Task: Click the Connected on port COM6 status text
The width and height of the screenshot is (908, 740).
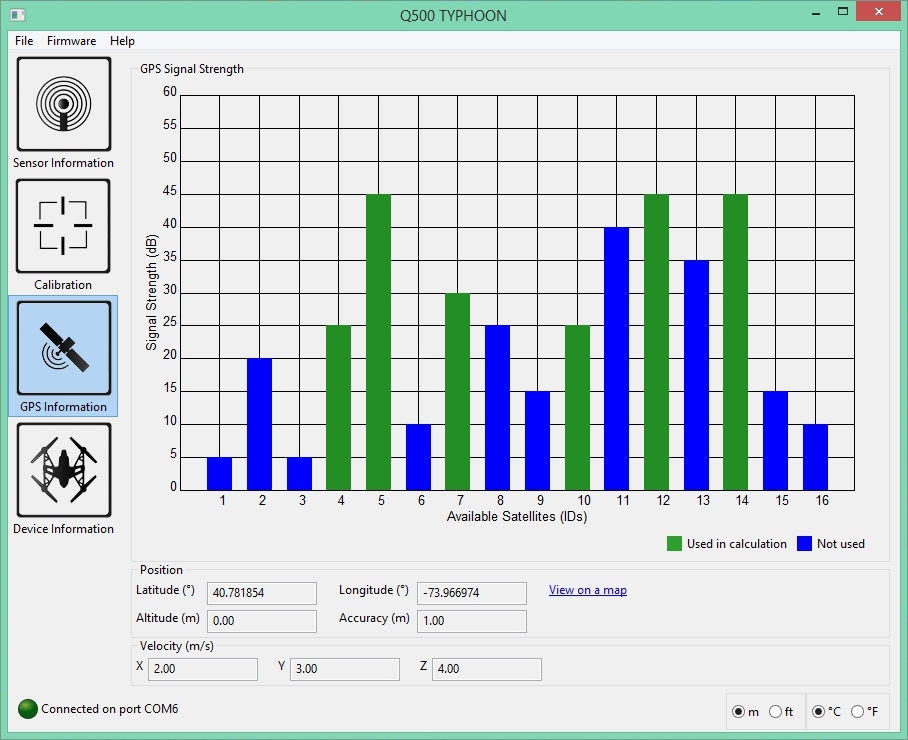Action: pos(109,709)
